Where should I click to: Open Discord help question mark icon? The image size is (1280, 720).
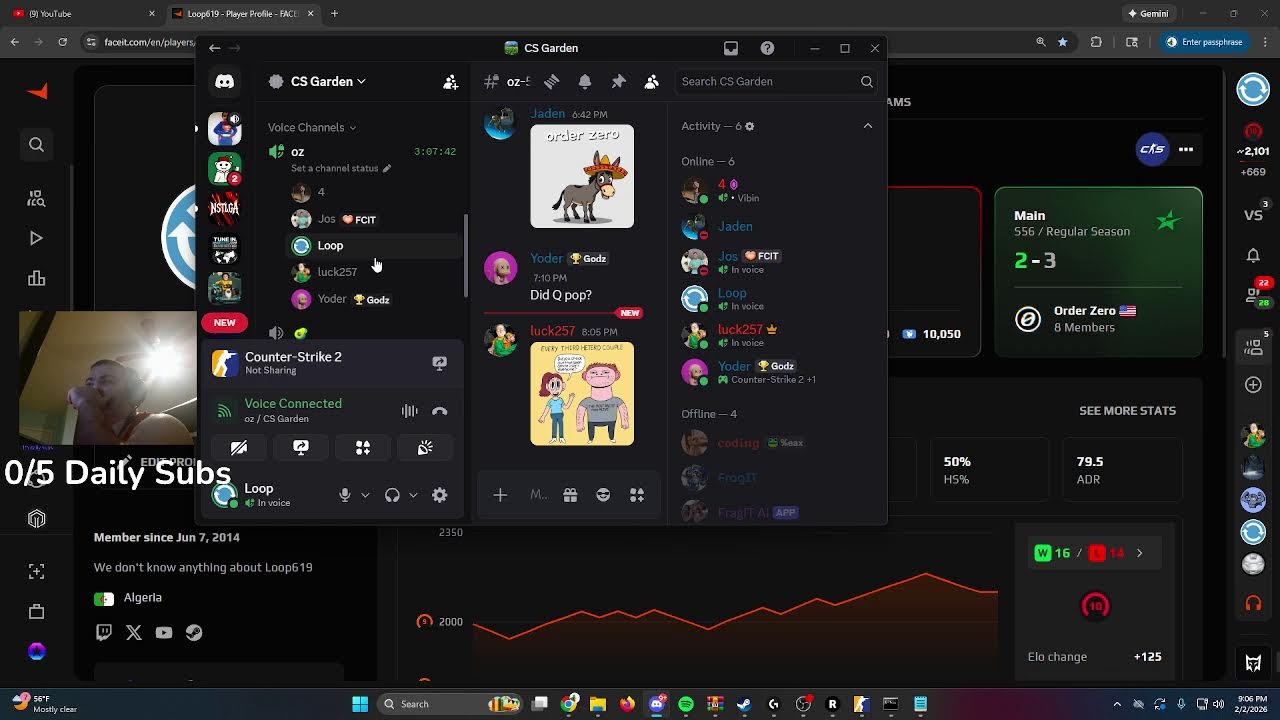coord(767,48)
